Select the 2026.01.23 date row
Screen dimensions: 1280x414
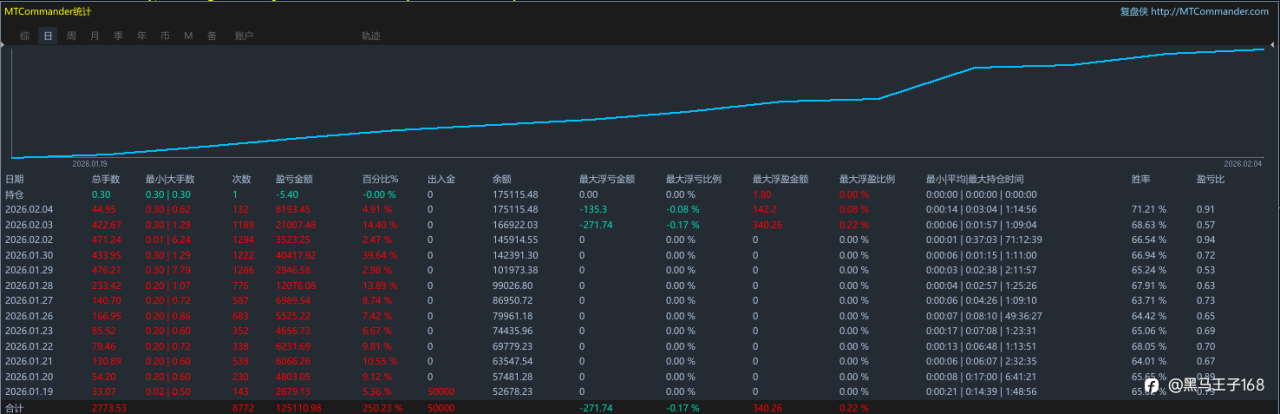[640, 332]
